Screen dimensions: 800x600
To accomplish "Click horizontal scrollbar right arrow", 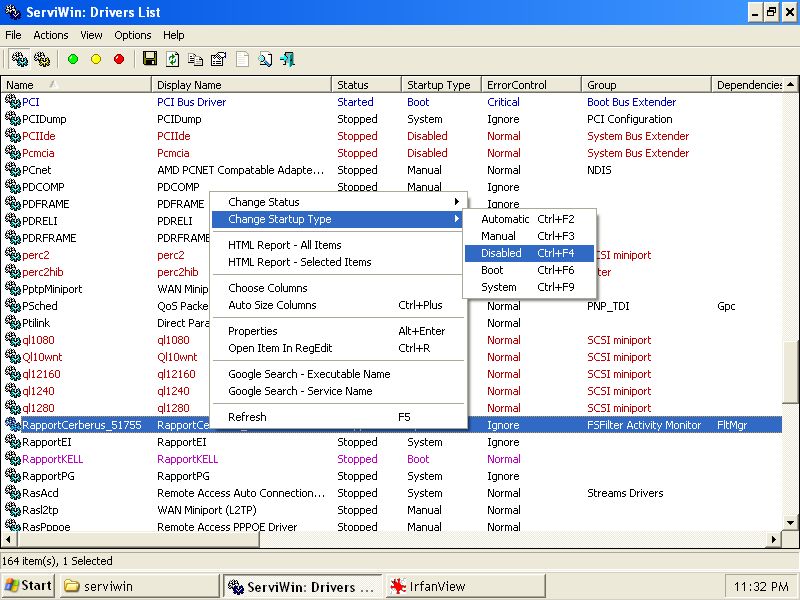I will pyautogui.click(x=774, y=539).
